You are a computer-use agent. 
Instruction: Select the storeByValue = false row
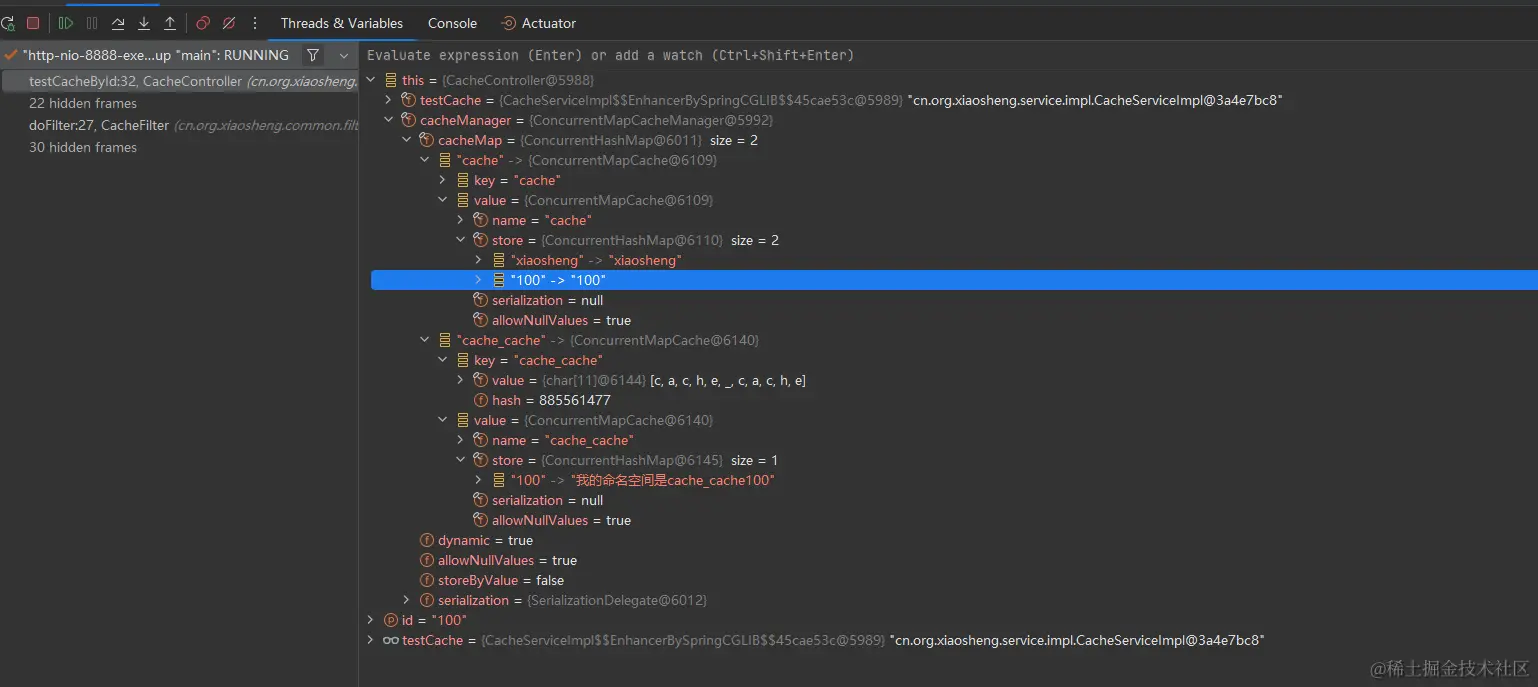pyautogui.click(x=491, y=580)
